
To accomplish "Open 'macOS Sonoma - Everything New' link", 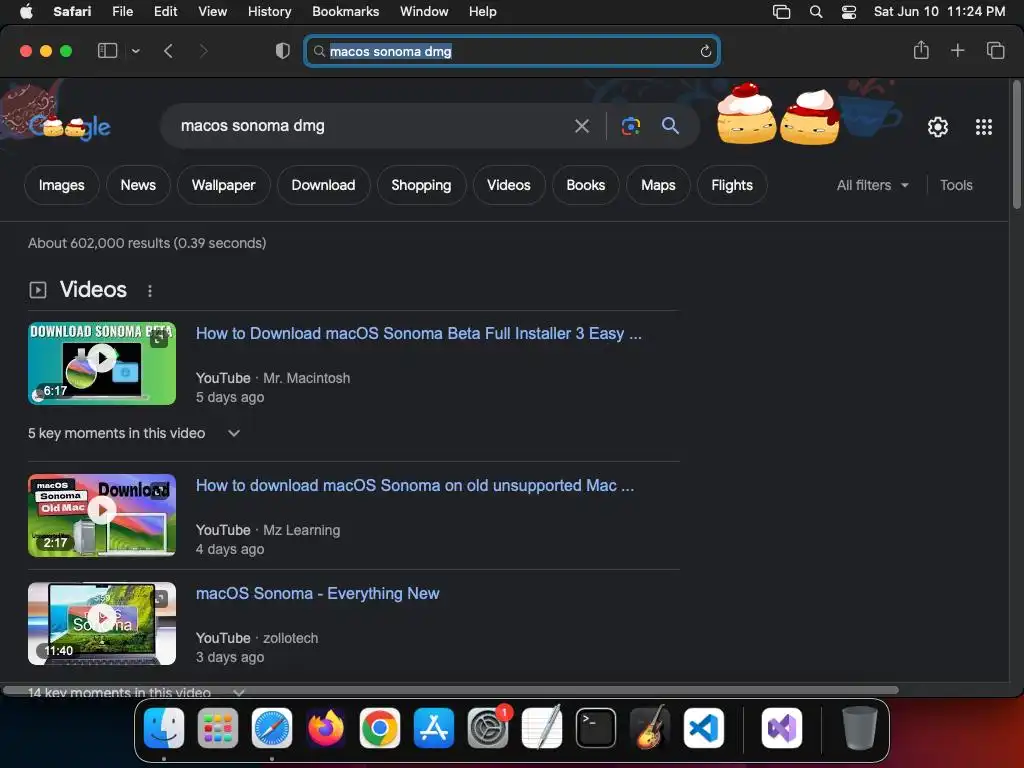I will (x=317, y=594).
